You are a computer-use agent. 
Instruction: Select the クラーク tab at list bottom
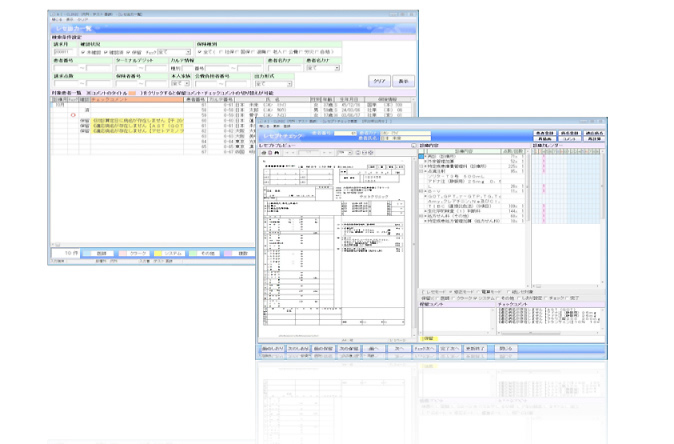[x=137, y=254]
